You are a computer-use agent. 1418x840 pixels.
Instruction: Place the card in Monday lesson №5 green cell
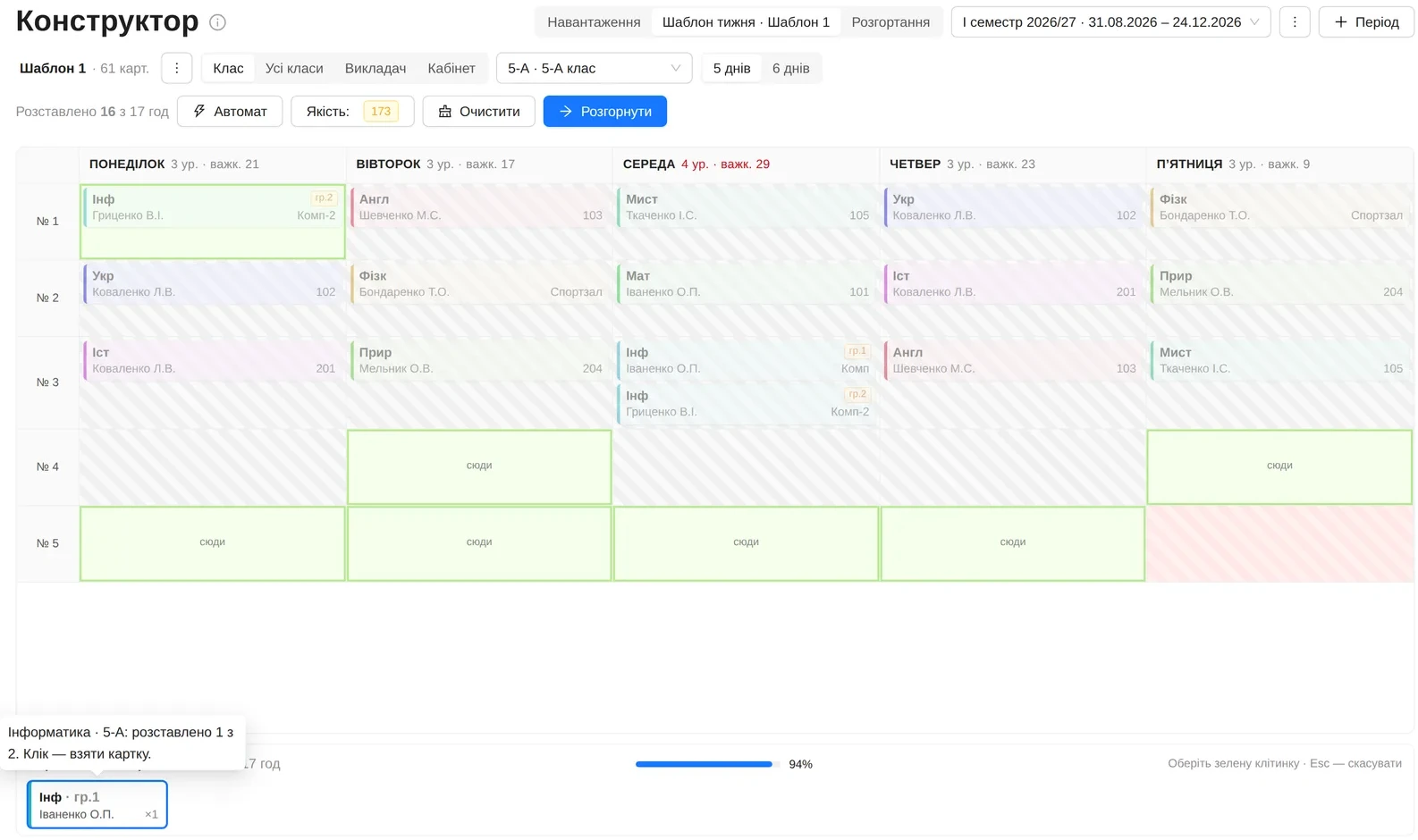pyautogui.click(x=212, y=543)
